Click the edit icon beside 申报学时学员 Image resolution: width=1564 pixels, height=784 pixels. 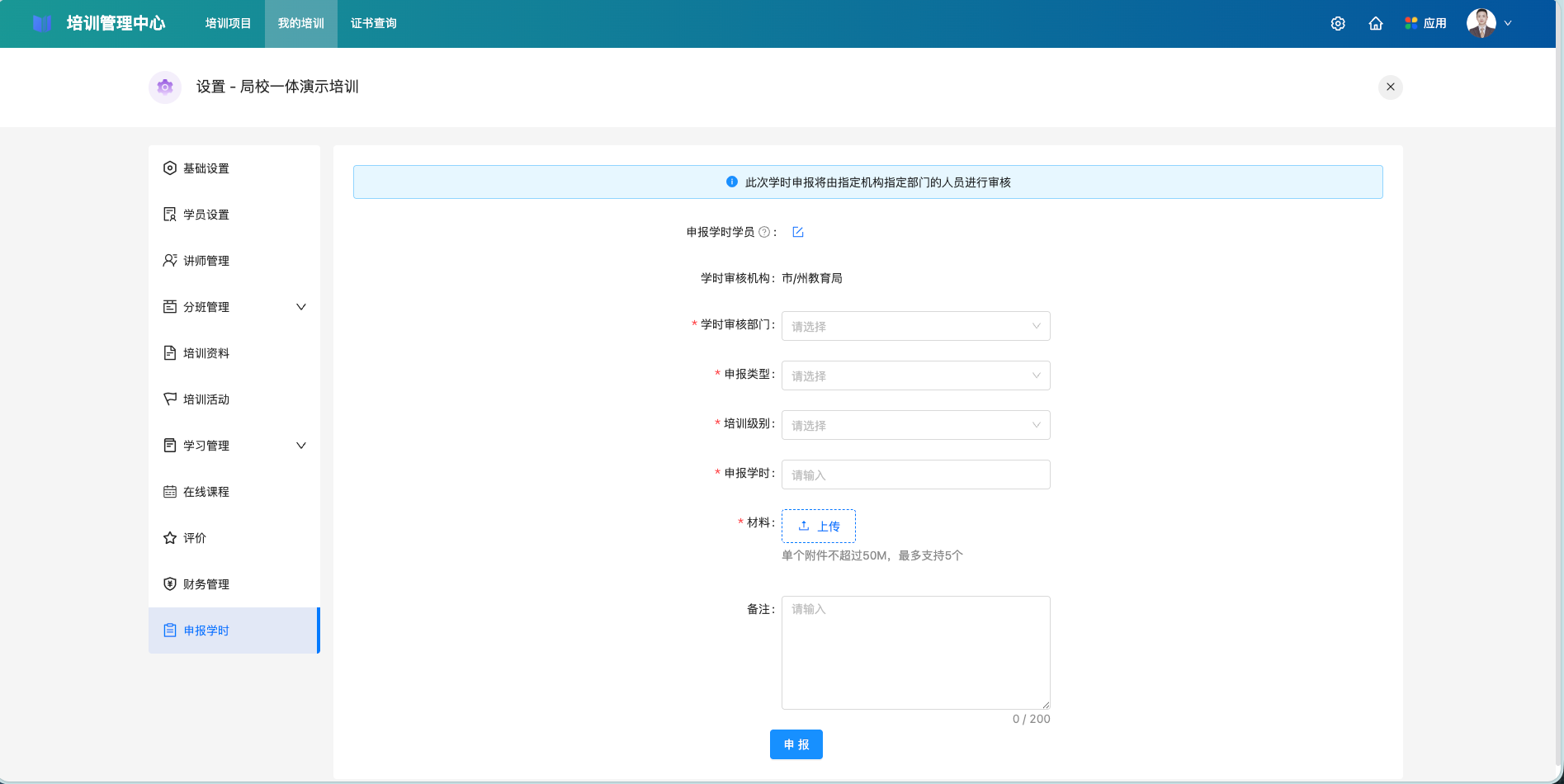(798, 232)
